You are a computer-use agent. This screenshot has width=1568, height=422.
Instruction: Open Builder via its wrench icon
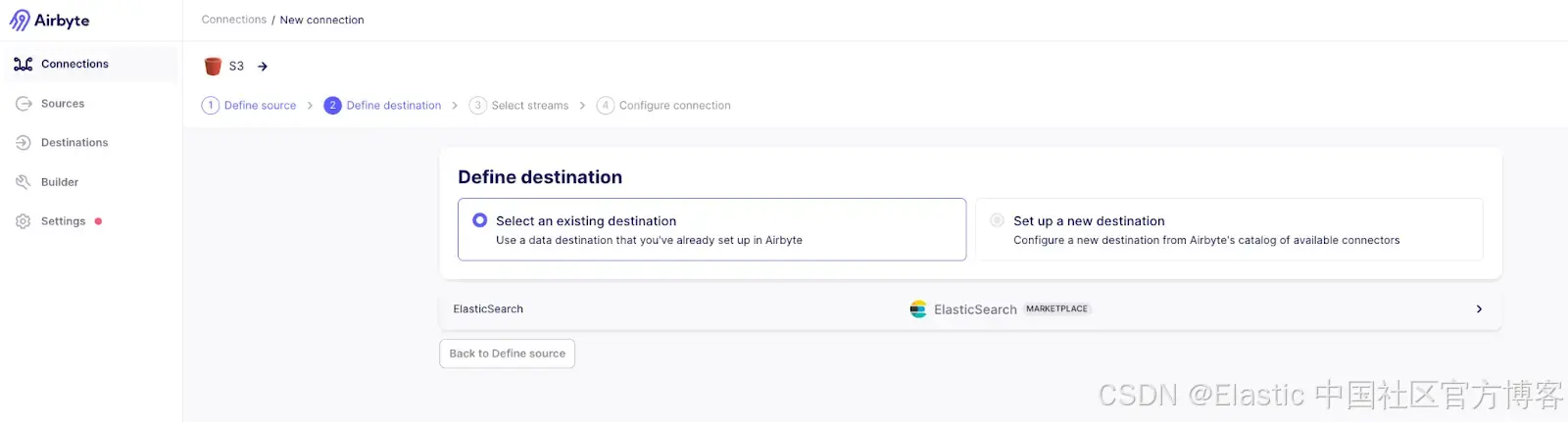[24, 182]
